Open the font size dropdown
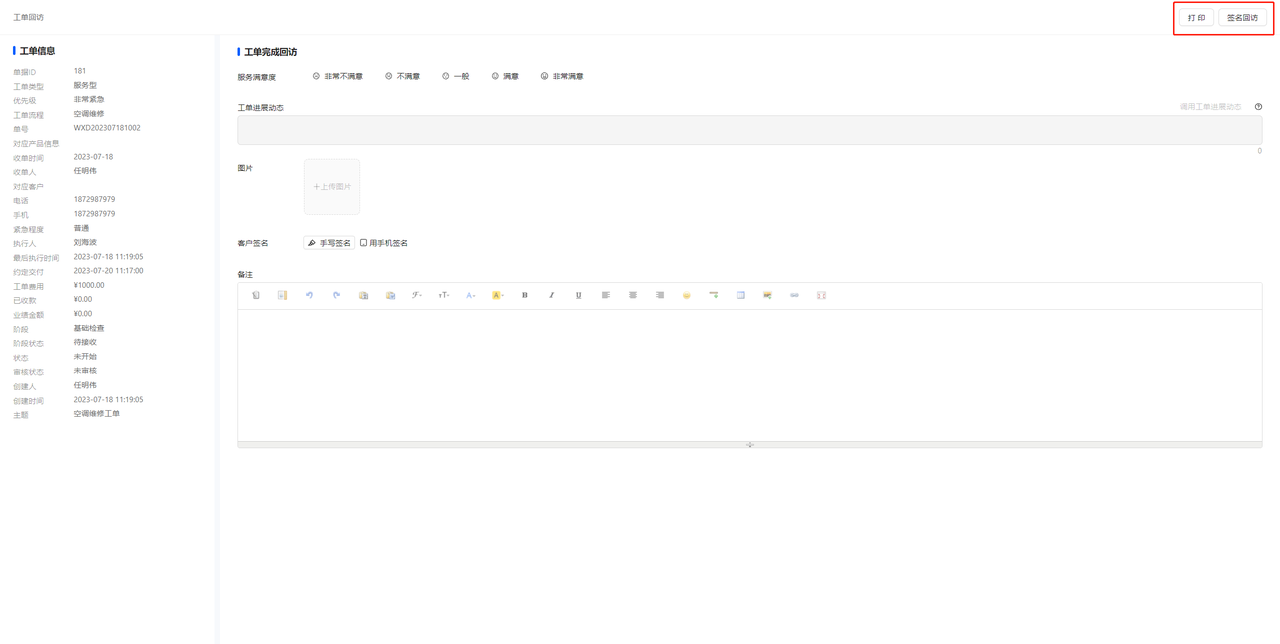 [444, 295]
